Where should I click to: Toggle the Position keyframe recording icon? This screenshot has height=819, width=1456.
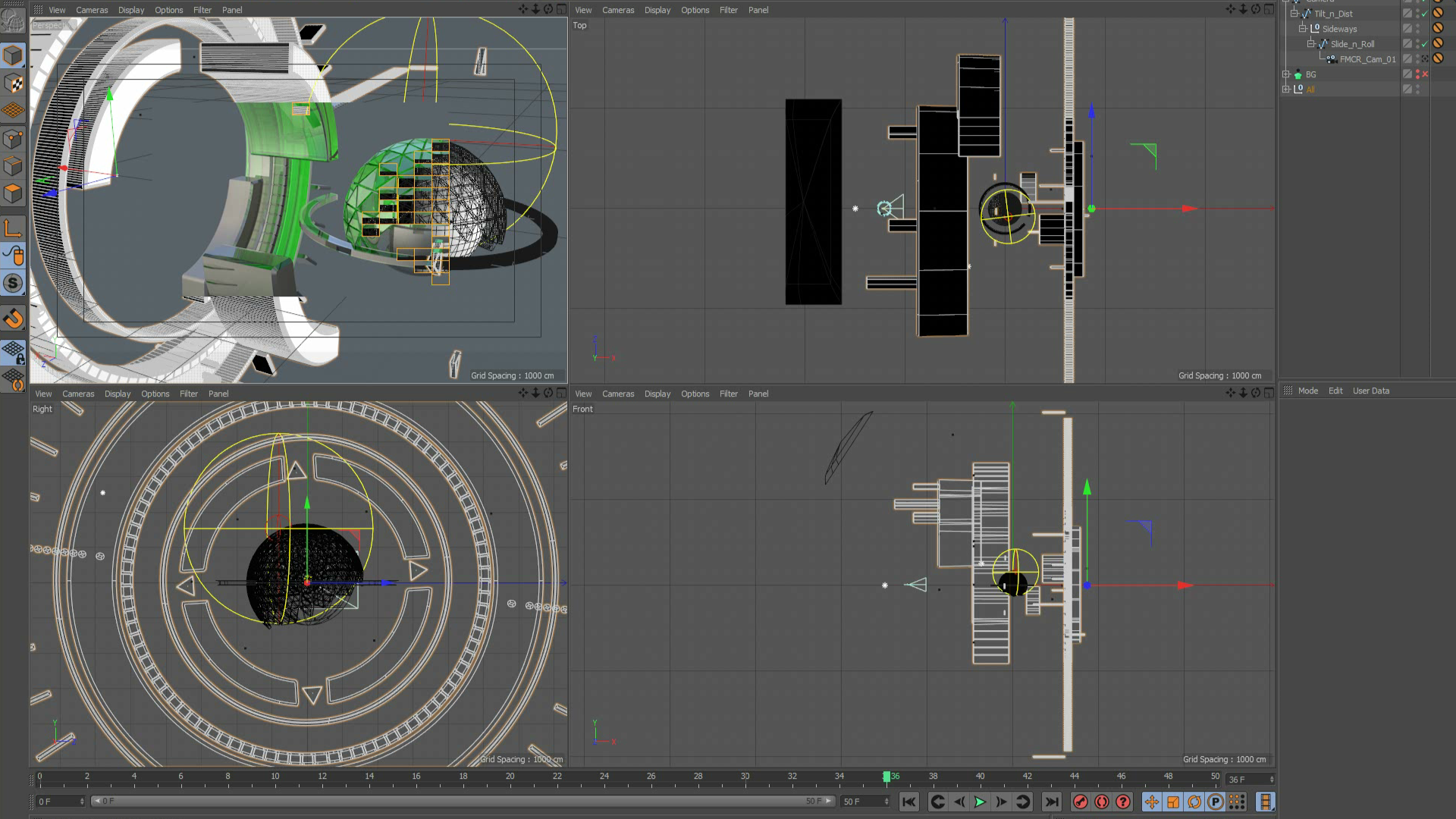1152,802
